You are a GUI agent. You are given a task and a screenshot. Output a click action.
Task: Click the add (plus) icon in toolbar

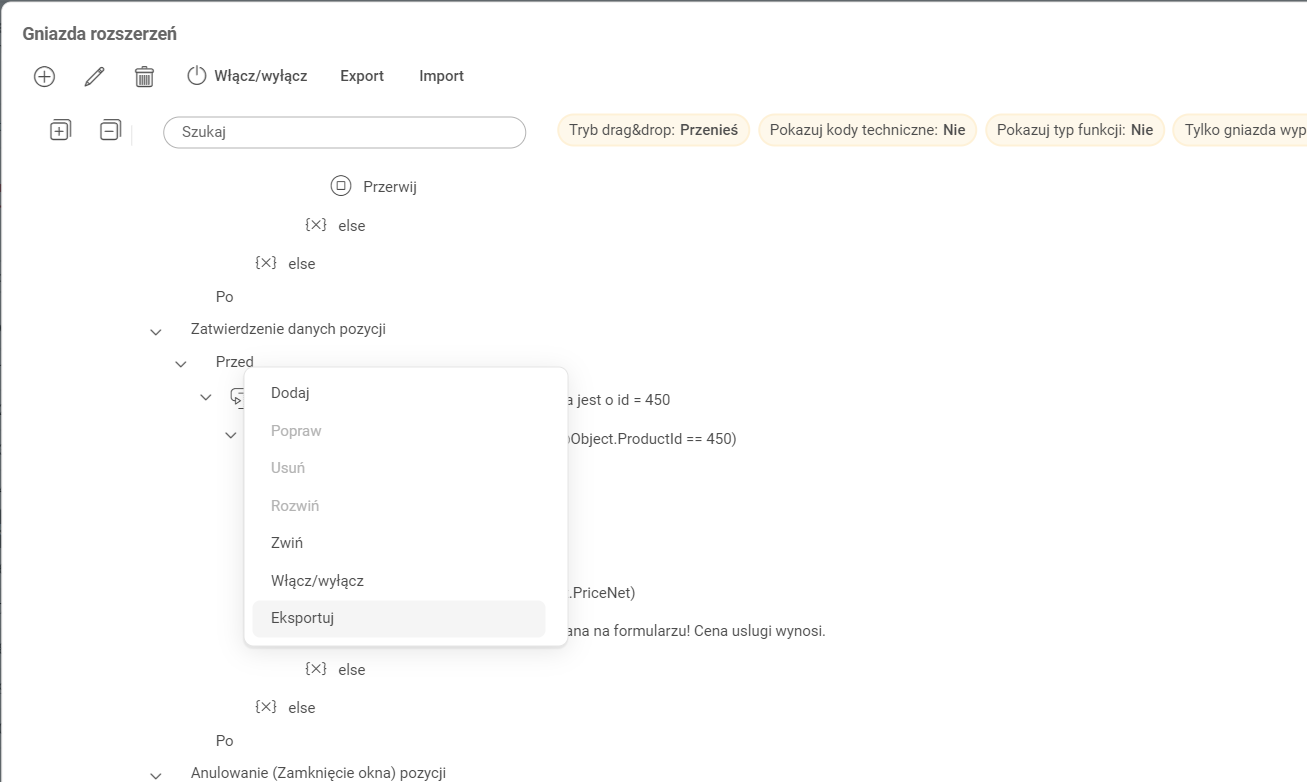pos(44,76)
